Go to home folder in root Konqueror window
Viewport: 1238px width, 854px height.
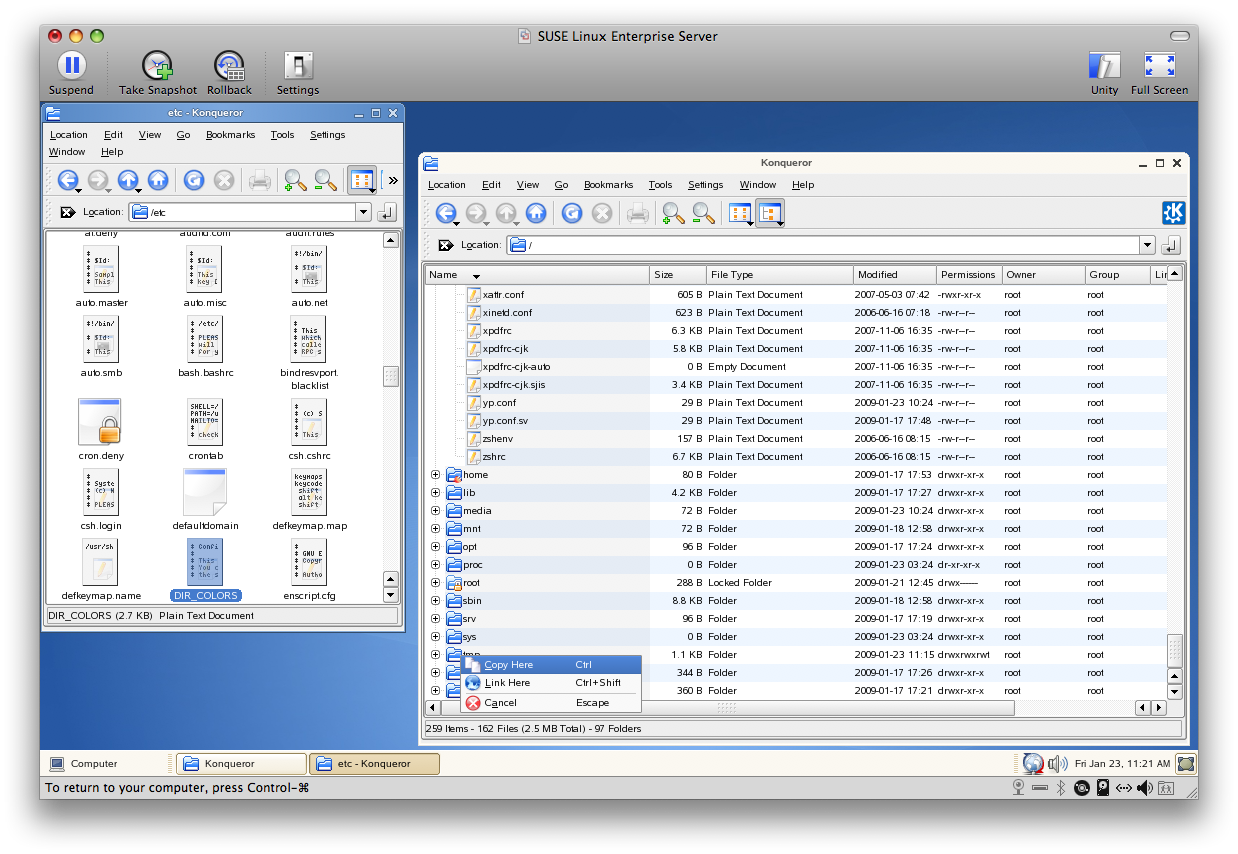[x=535, y=213]
